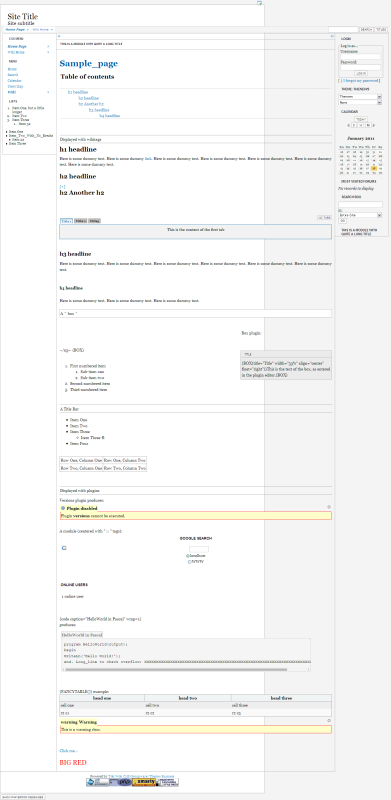391x800 pixels.
Task: Open the 'I forgot my password' link
Action: pyautogui.click(x=360, y=81)
